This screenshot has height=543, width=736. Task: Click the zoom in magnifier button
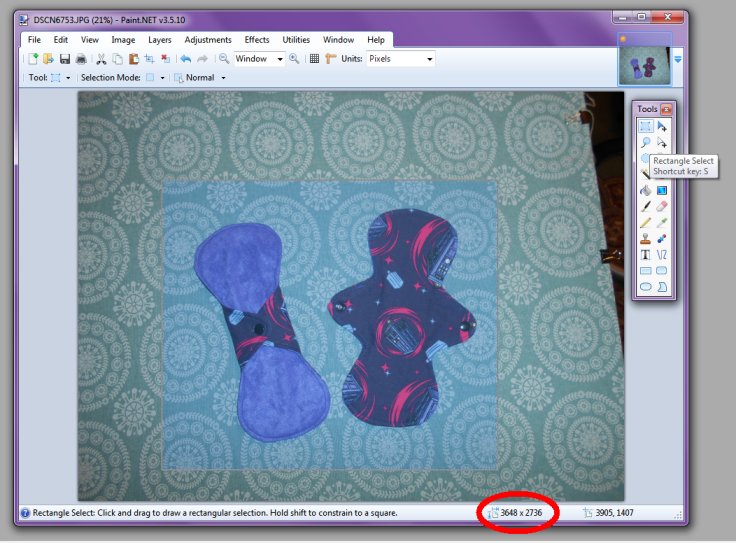294,59
